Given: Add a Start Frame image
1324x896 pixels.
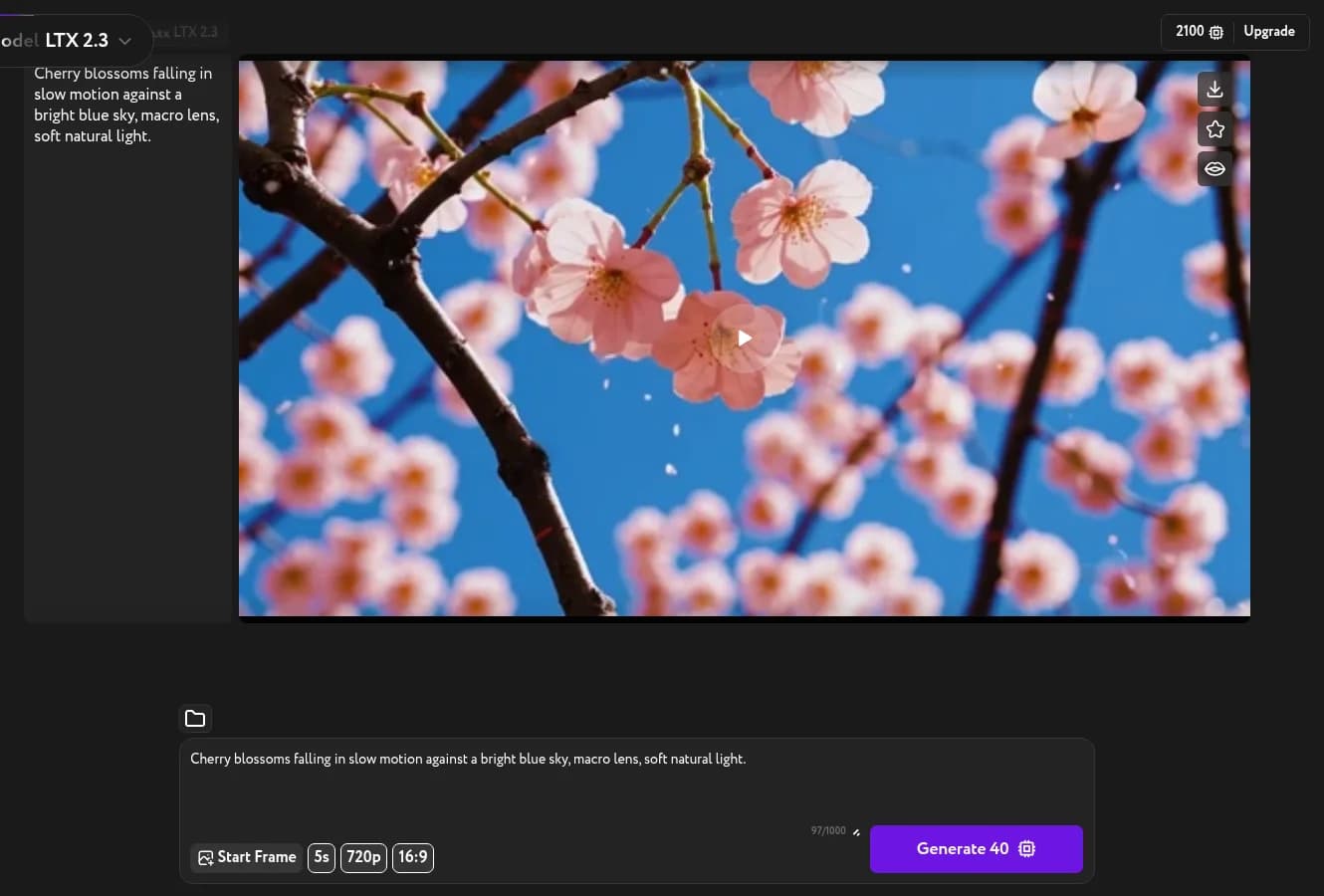Looking at the screenshot, I should 246,857.
